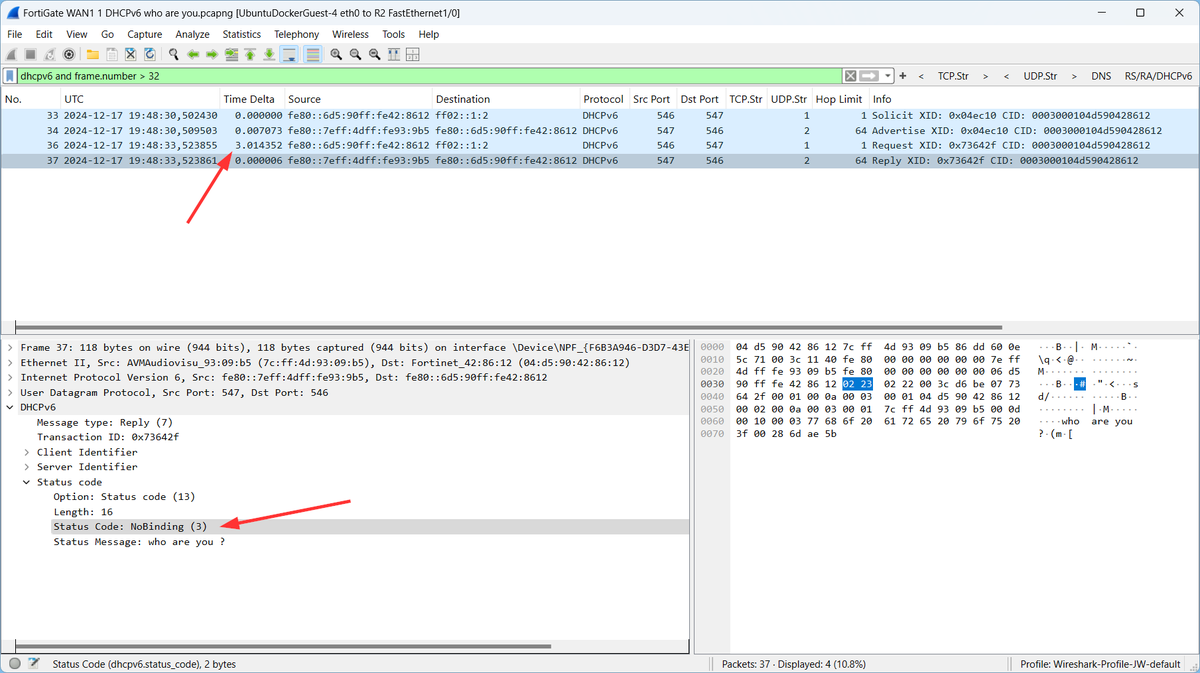Image resolution: width=1200 pixels, height=673 pixels.
Task: Open the File menu
Action: coord(15,34)
